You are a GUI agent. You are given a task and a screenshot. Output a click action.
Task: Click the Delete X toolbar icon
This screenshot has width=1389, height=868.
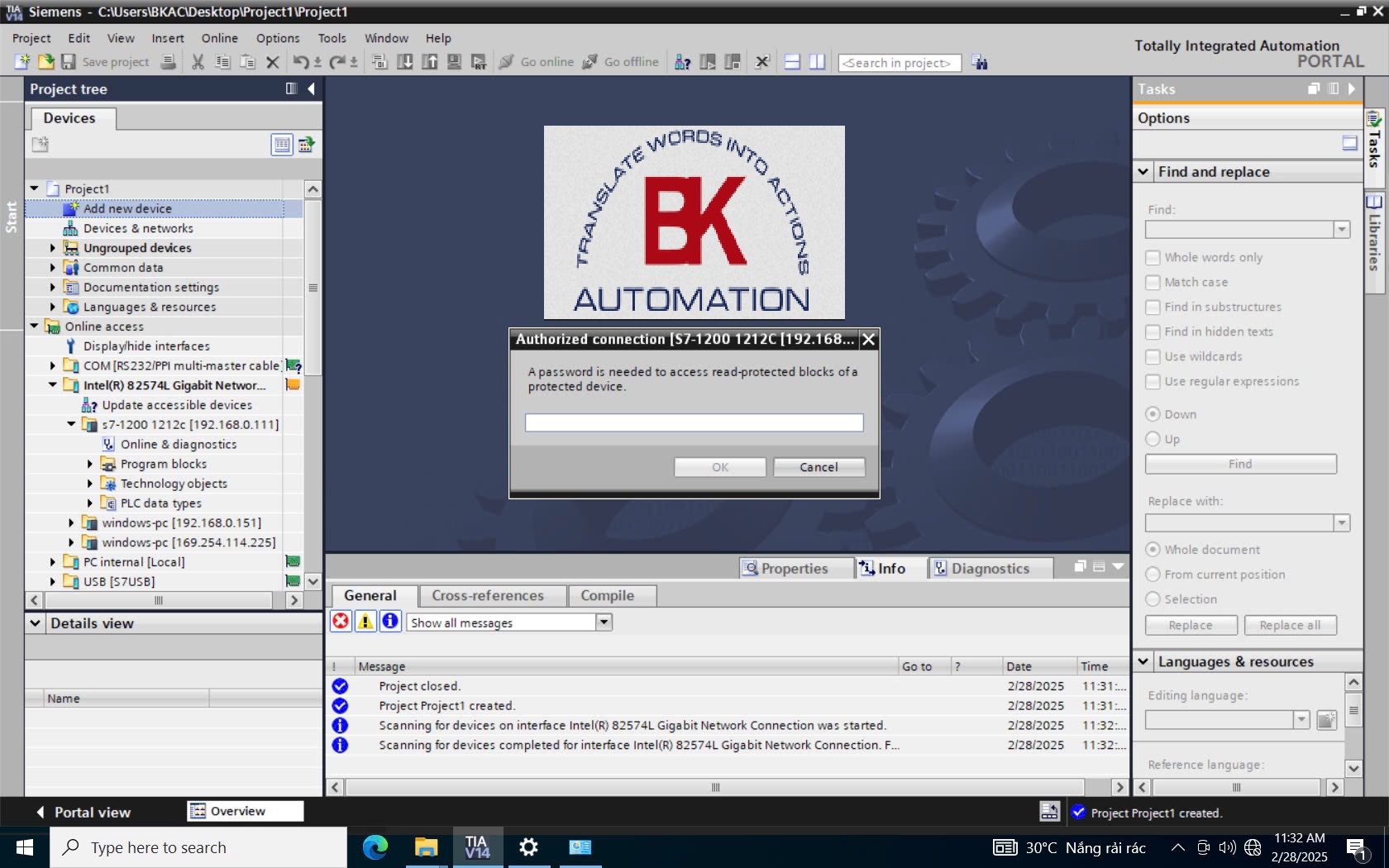tap(272, 62)
